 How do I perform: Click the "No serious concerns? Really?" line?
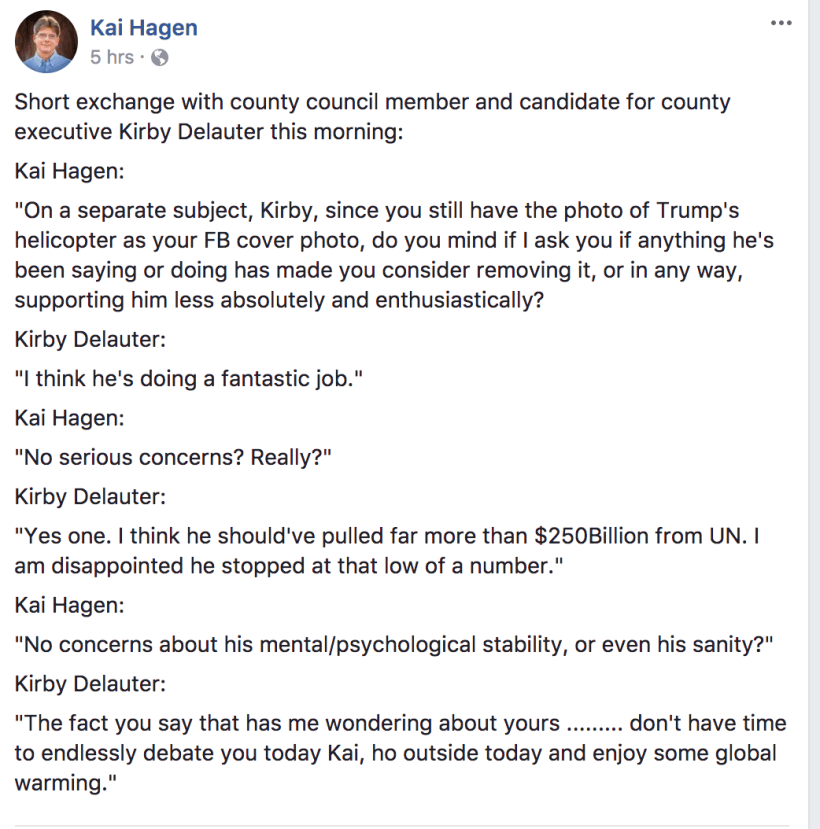173,457
